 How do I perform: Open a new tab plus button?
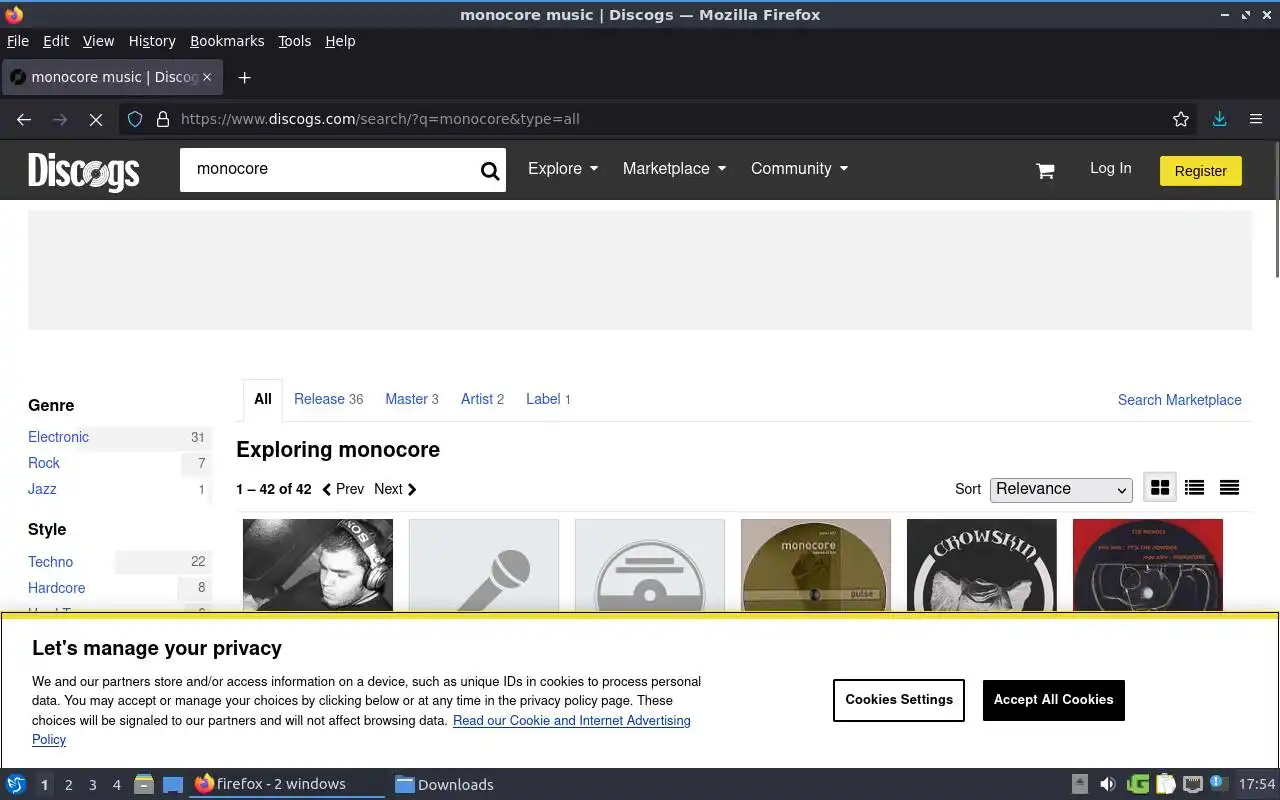244,77
